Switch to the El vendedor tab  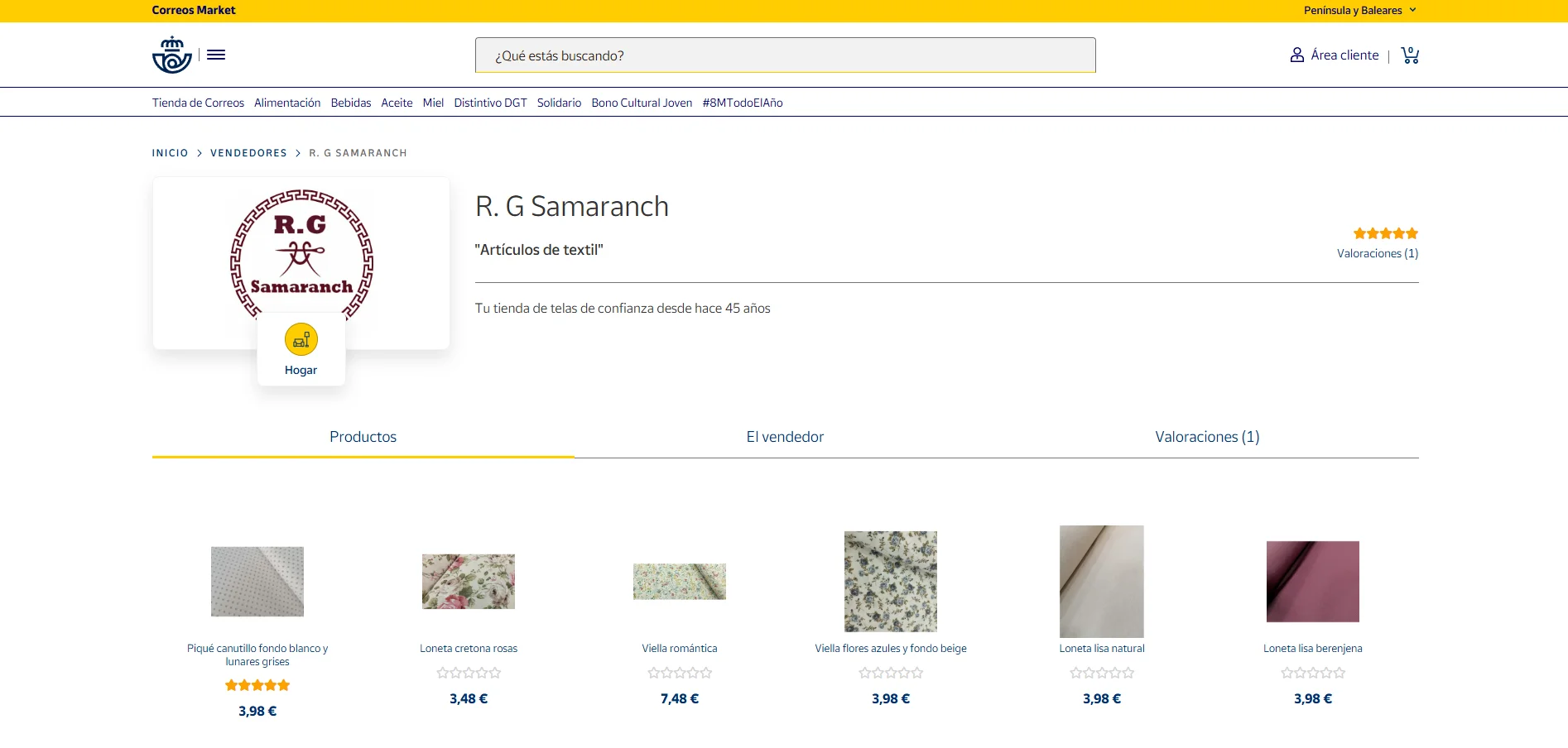coord(785,437)
